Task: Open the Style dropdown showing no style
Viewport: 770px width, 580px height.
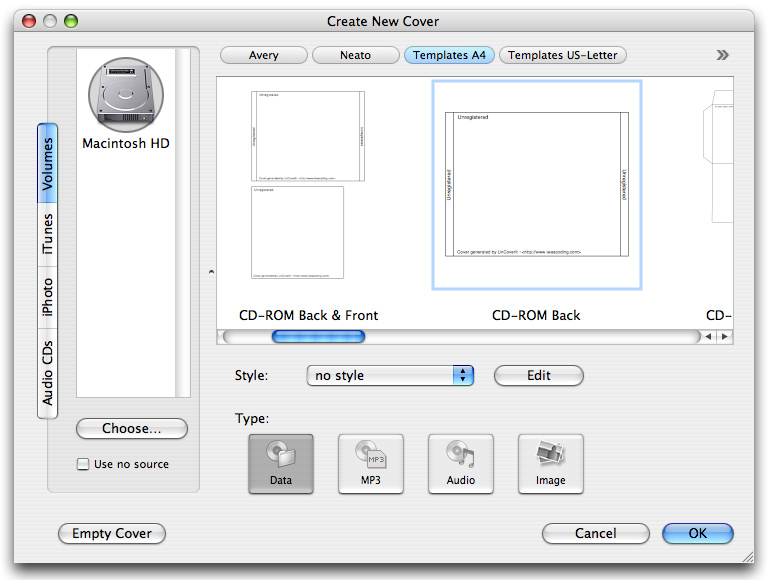Action: click(390, 376)
